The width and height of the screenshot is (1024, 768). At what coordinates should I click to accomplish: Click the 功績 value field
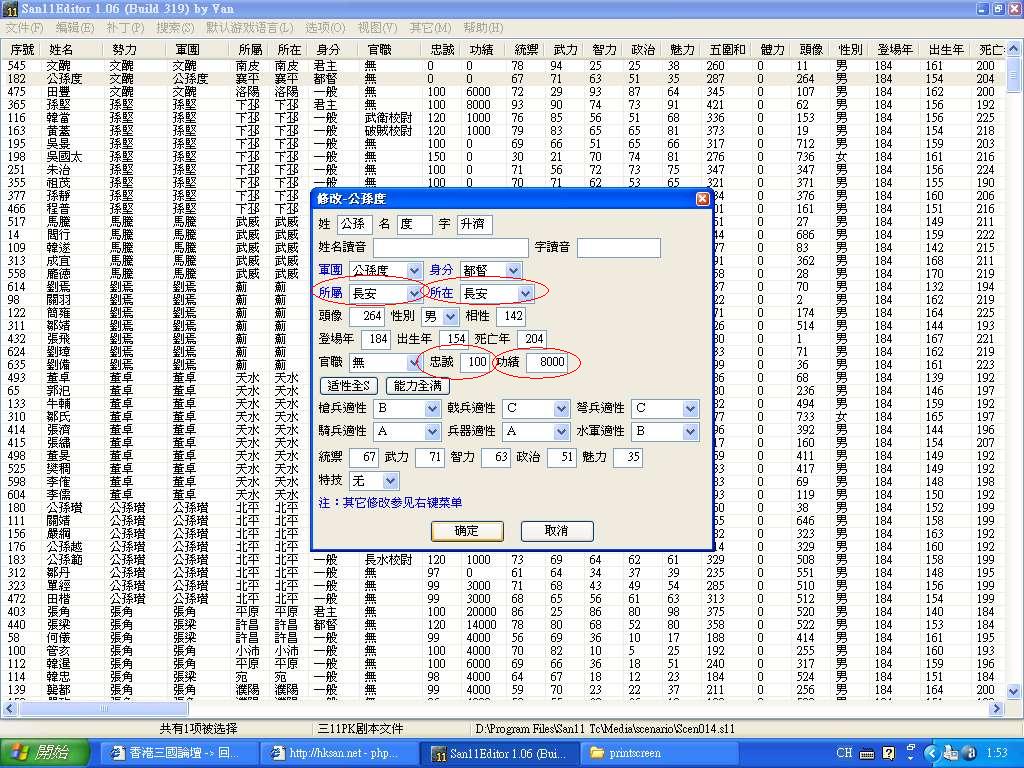[x=547, y=362]
